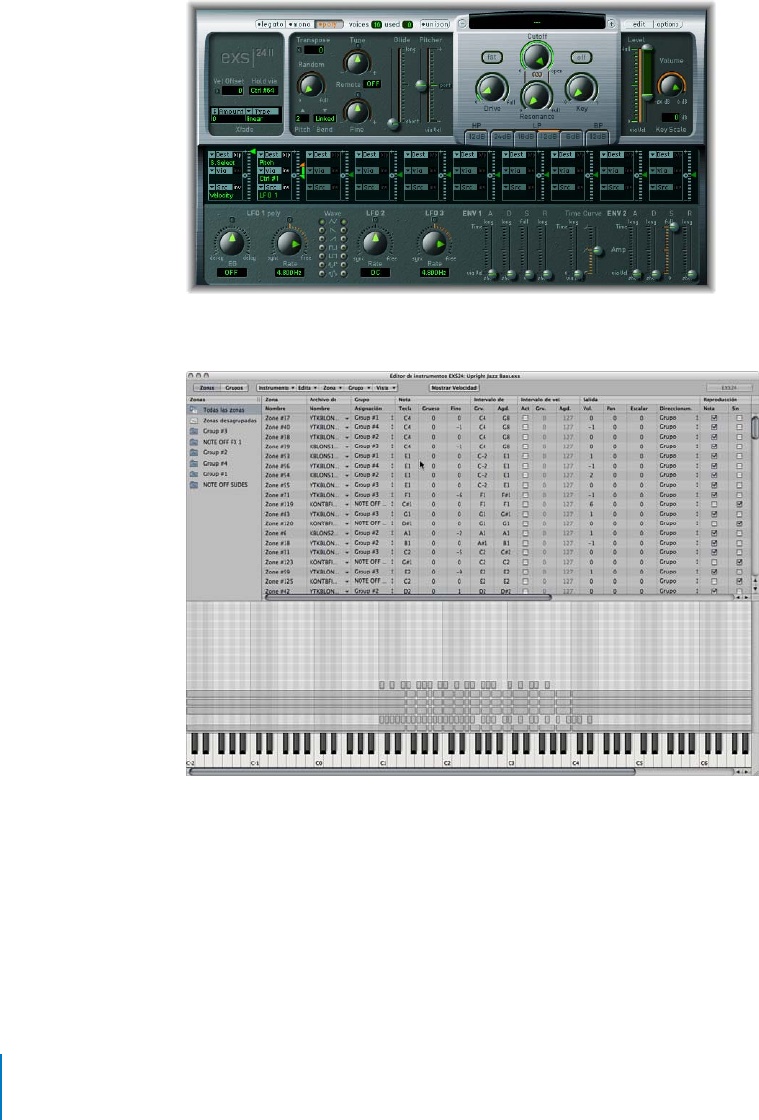Click the plus button right of the instrument display

pos(611,24)
